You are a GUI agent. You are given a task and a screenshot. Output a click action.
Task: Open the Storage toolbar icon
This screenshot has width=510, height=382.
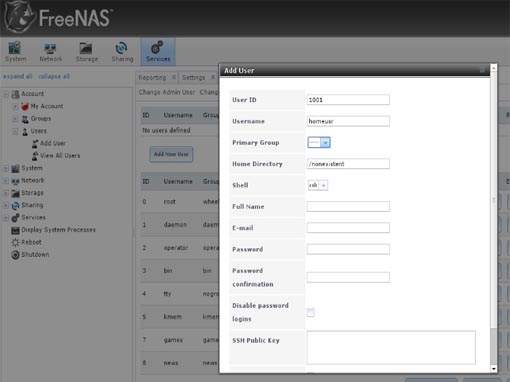[x=87, y=51]
